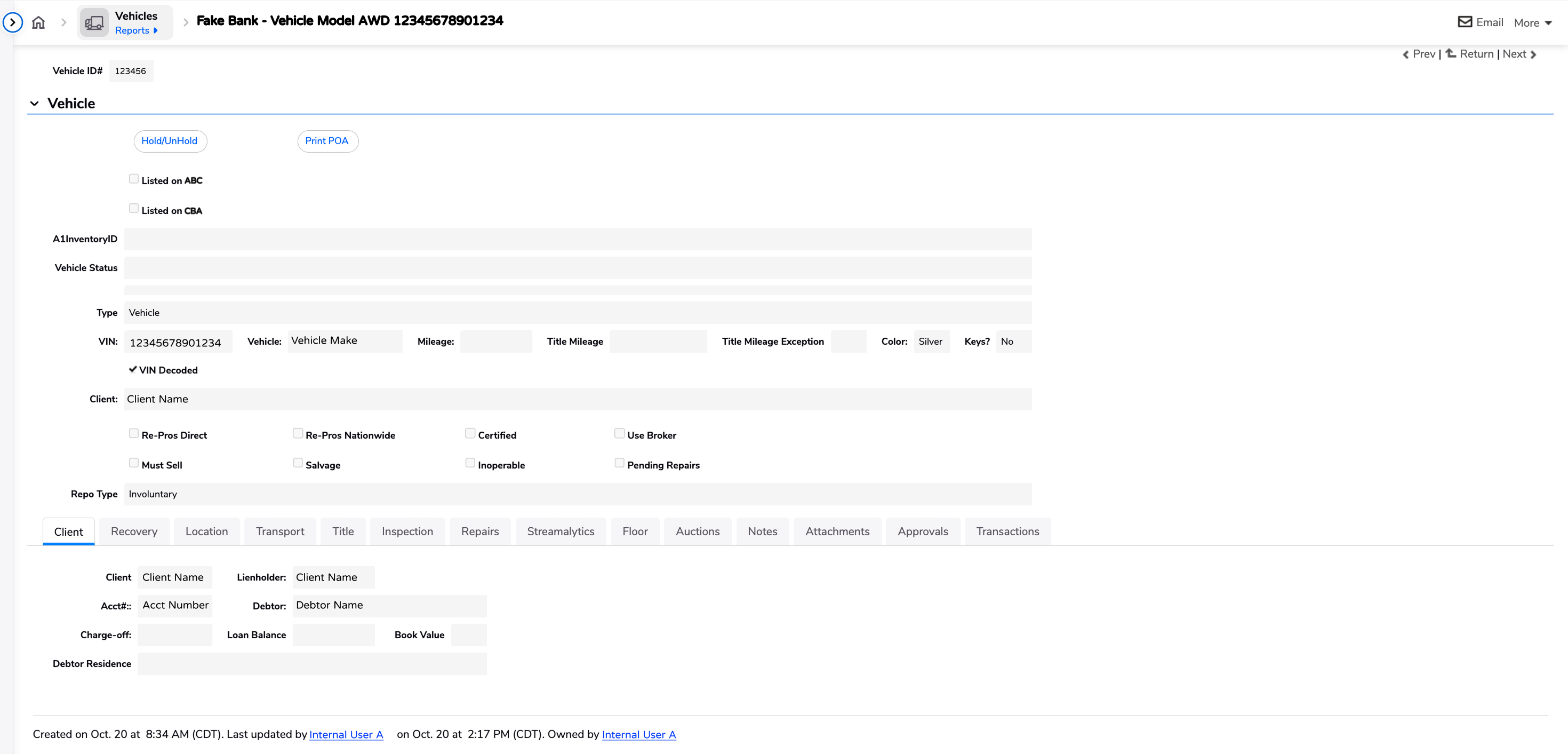Check the Re-Pros Nationwide checkbox
This screenshot has height=754, width=1568.
tap(298, 433)
